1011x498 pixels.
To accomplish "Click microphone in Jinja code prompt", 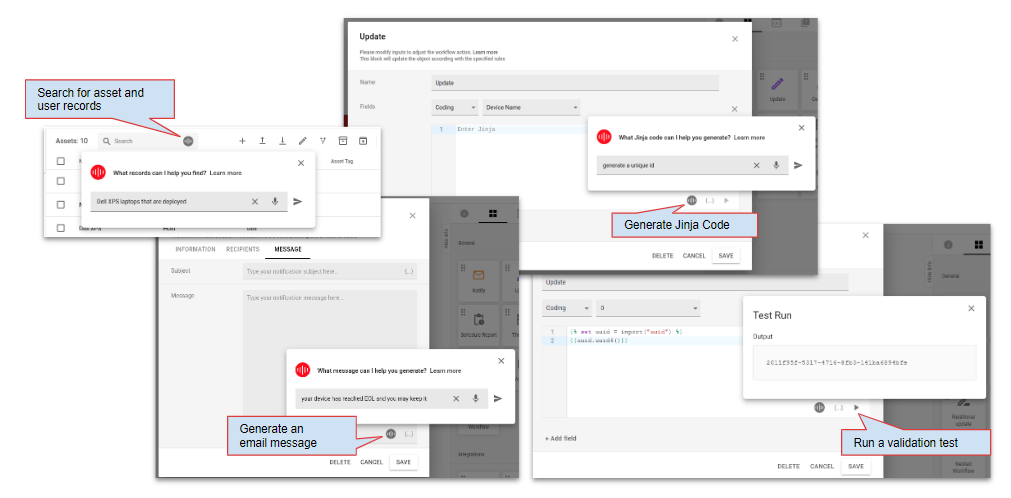I will tap(776, 165).
